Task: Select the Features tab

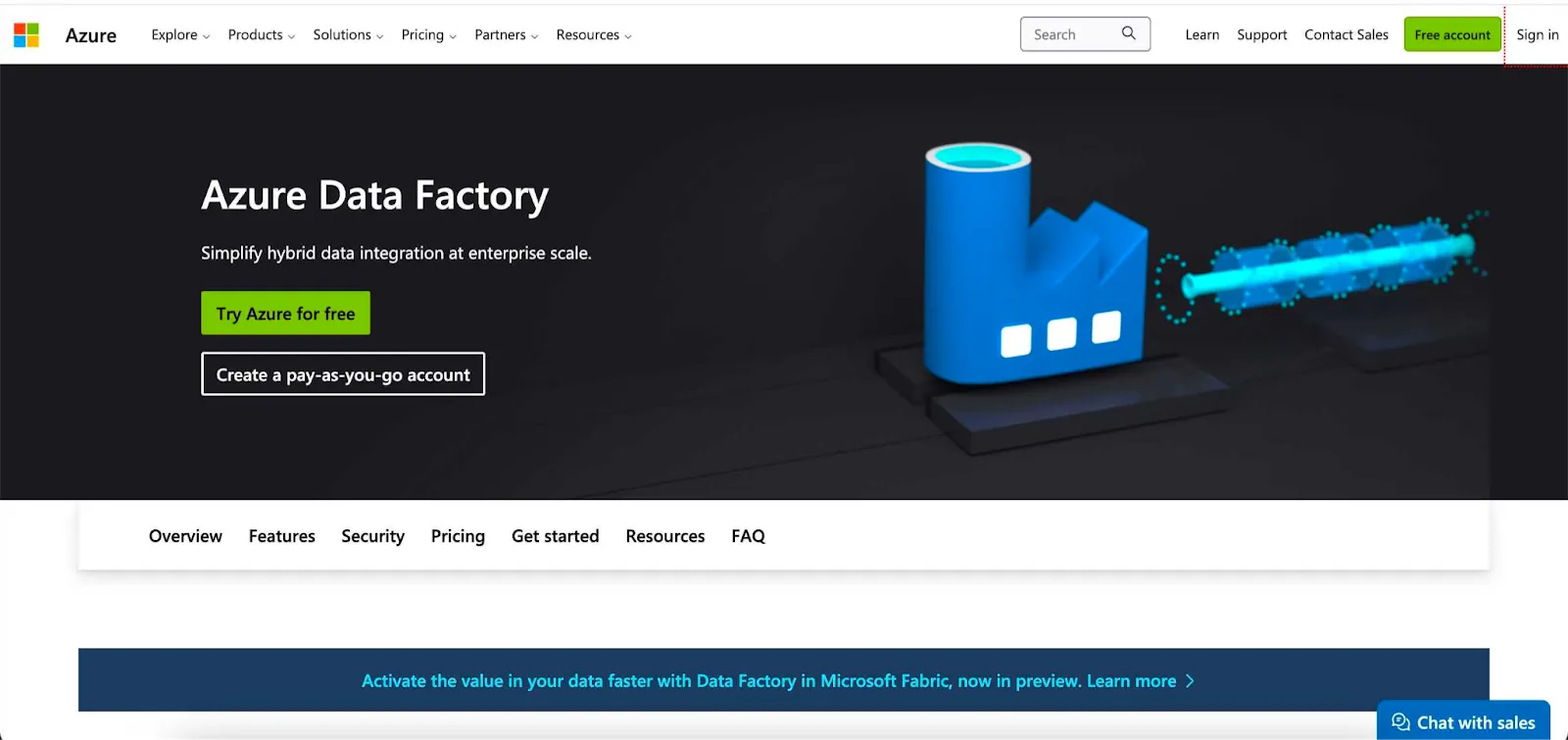Action: pyautogui.click(x=282, y=536)
